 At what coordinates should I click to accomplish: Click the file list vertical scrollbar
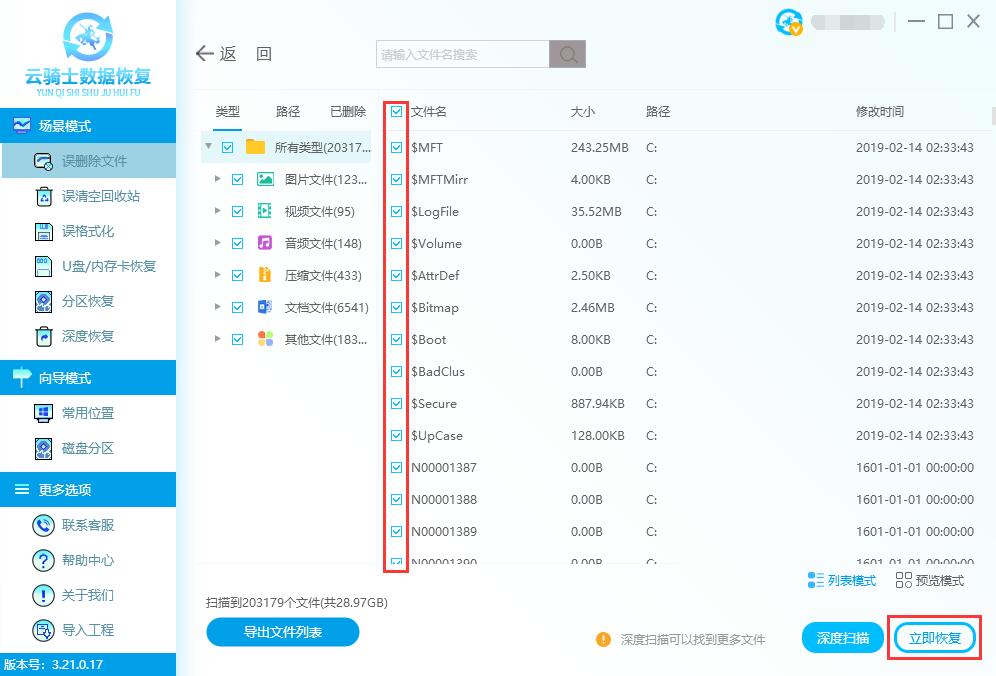[x=993, y=116]
